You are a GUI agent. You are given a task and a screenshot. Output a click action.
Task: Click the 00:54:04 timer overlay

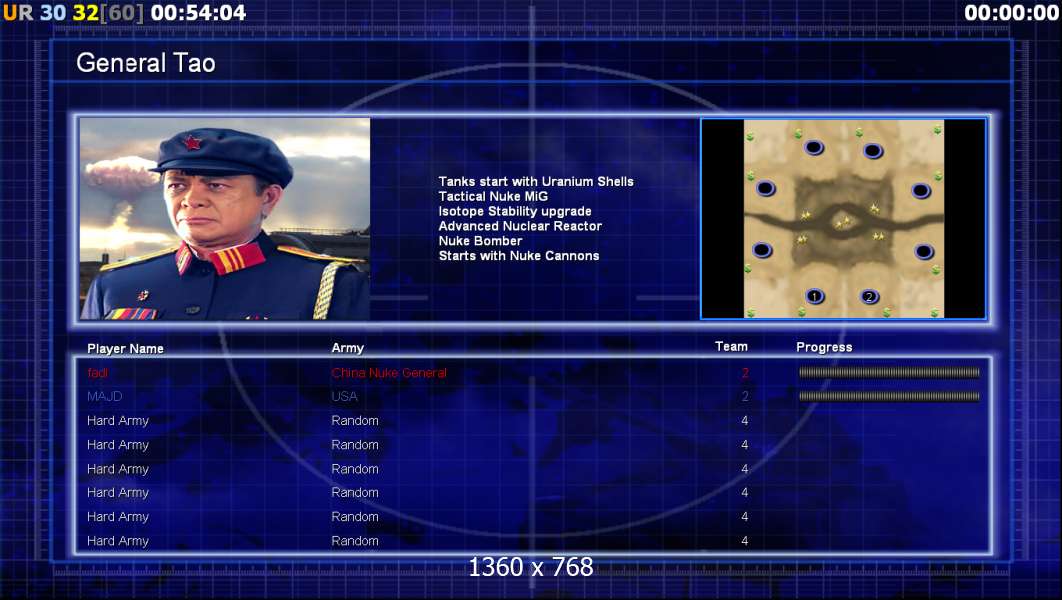(198, 13)
